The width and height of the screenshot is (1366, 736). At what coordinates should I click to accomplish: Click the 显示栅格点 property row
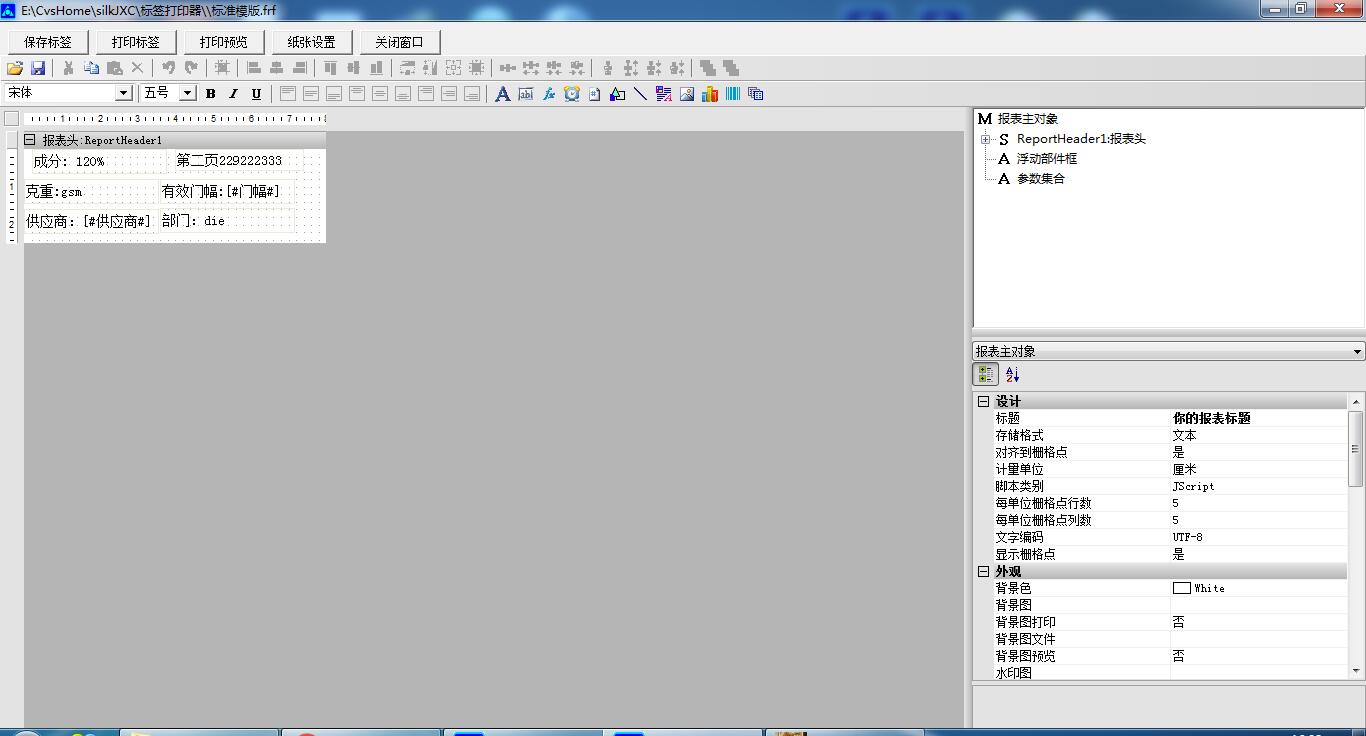[x=1161, y=554]
